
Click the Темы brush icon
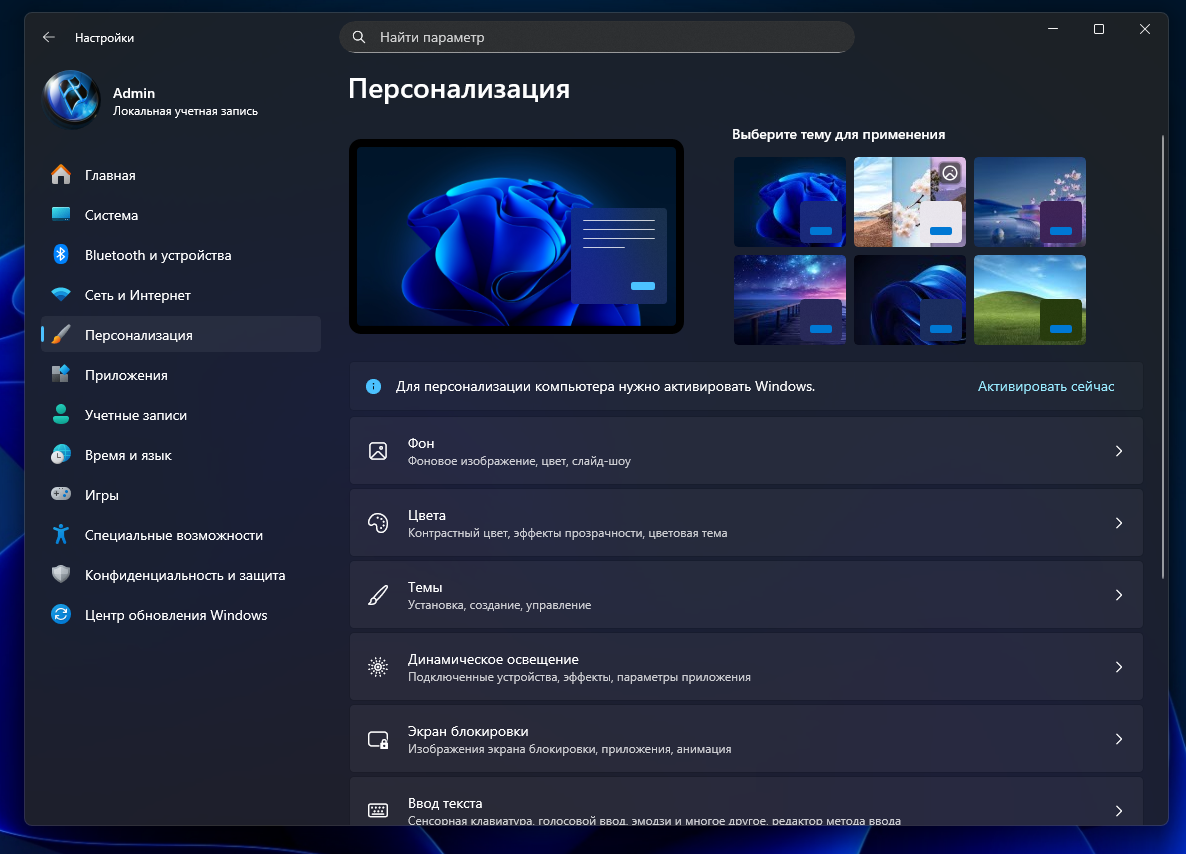click(x=378, y=595)
